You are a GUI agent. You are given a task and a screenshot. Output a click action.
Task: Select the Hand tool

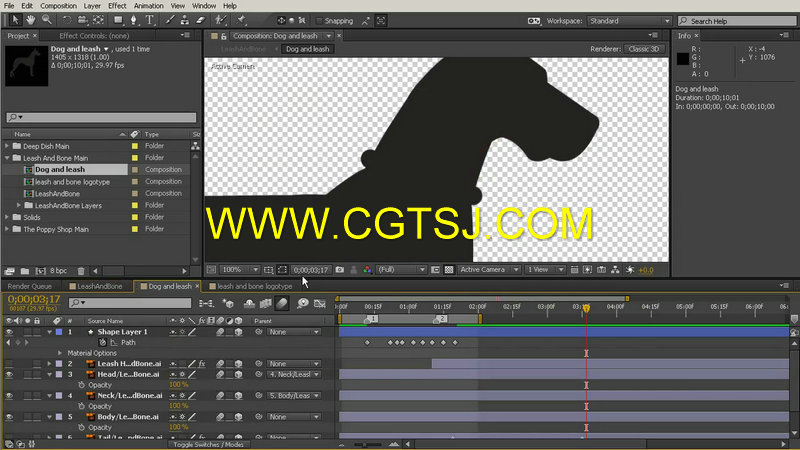click(x=31, y=20)
